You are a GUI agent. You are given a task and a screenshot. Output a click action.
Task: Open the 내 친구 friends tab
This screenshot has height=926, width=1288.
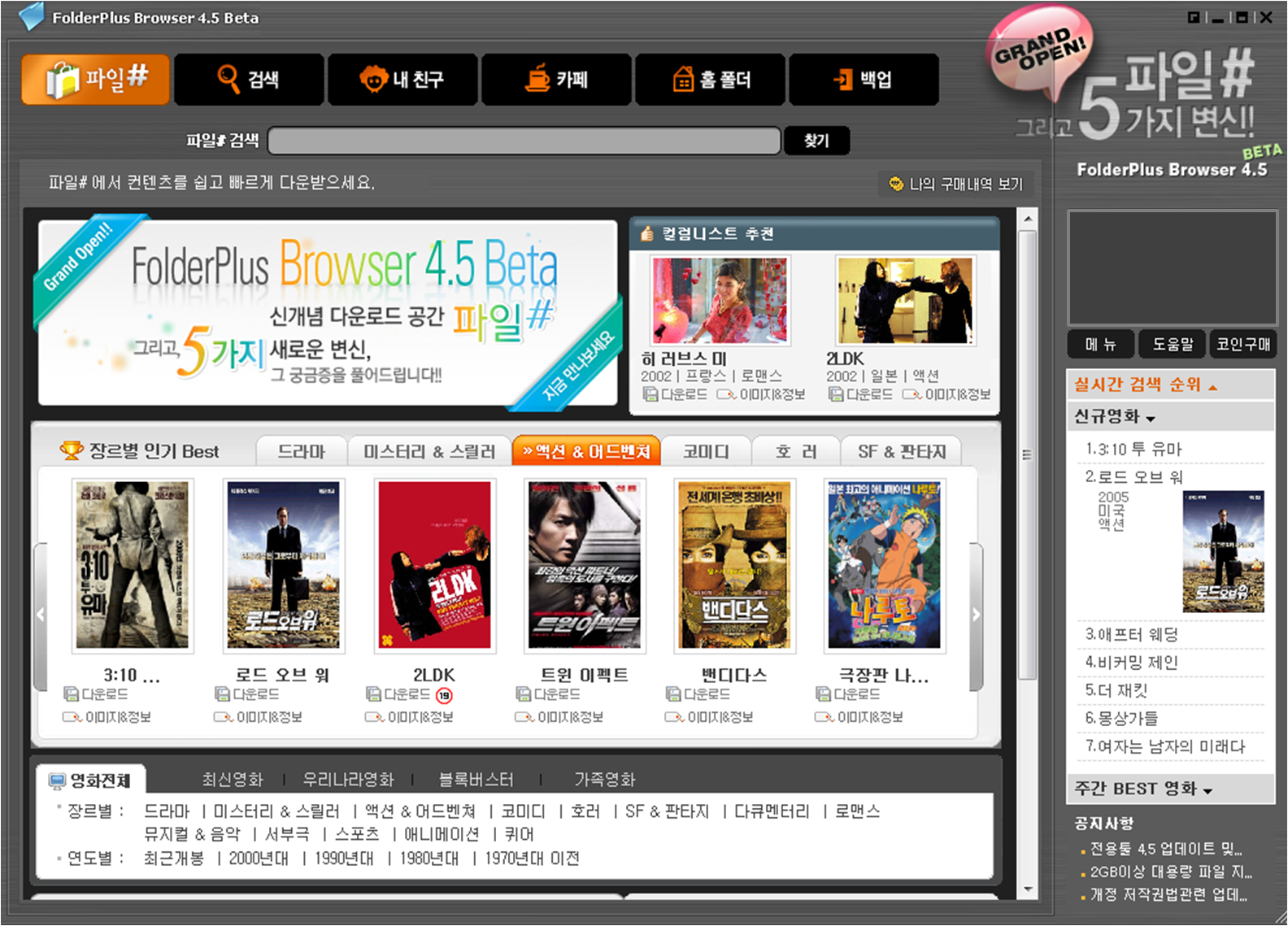(x=402, y=79)
